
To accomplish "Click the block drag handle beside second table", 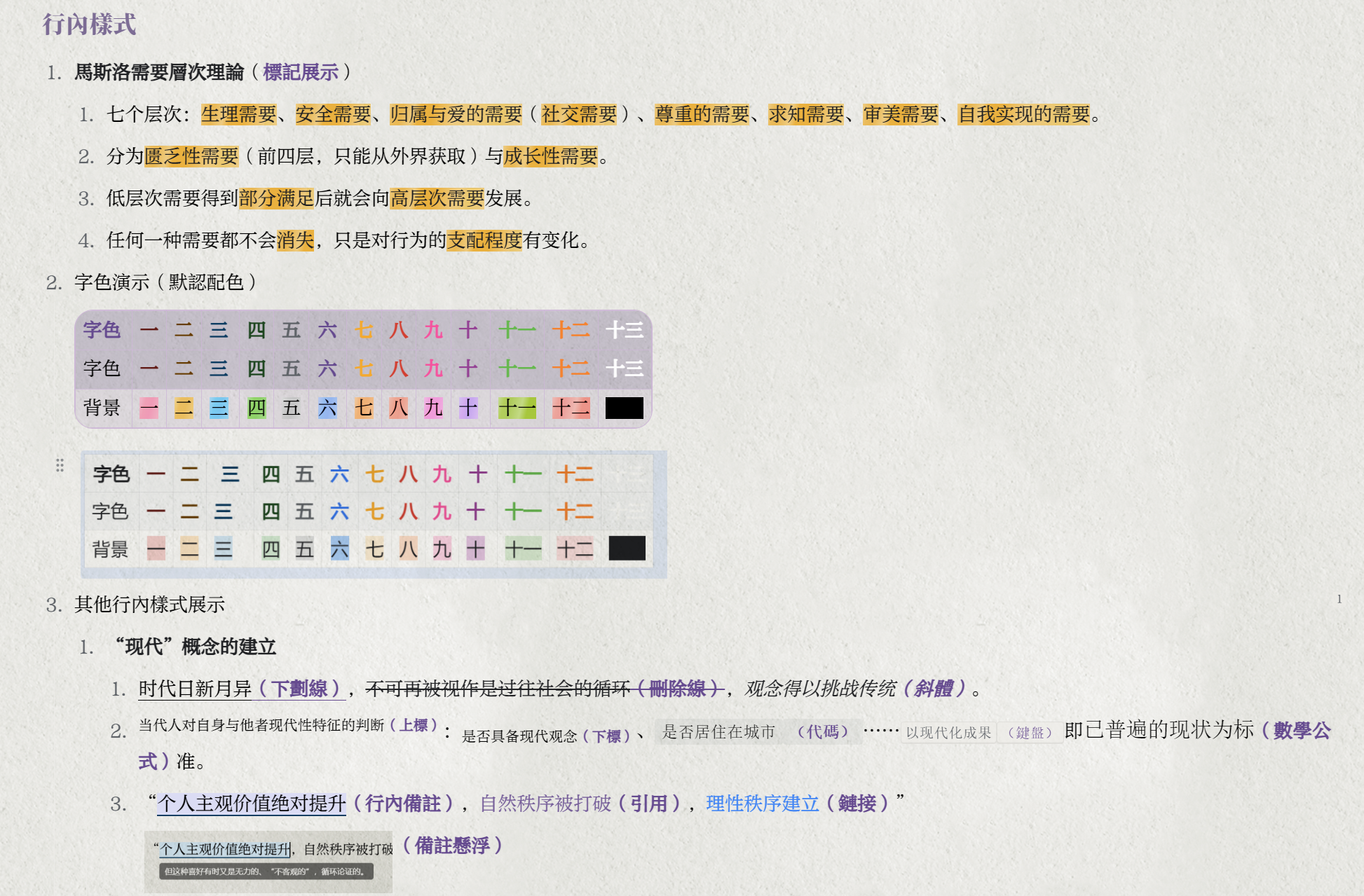I will point(60,465).
